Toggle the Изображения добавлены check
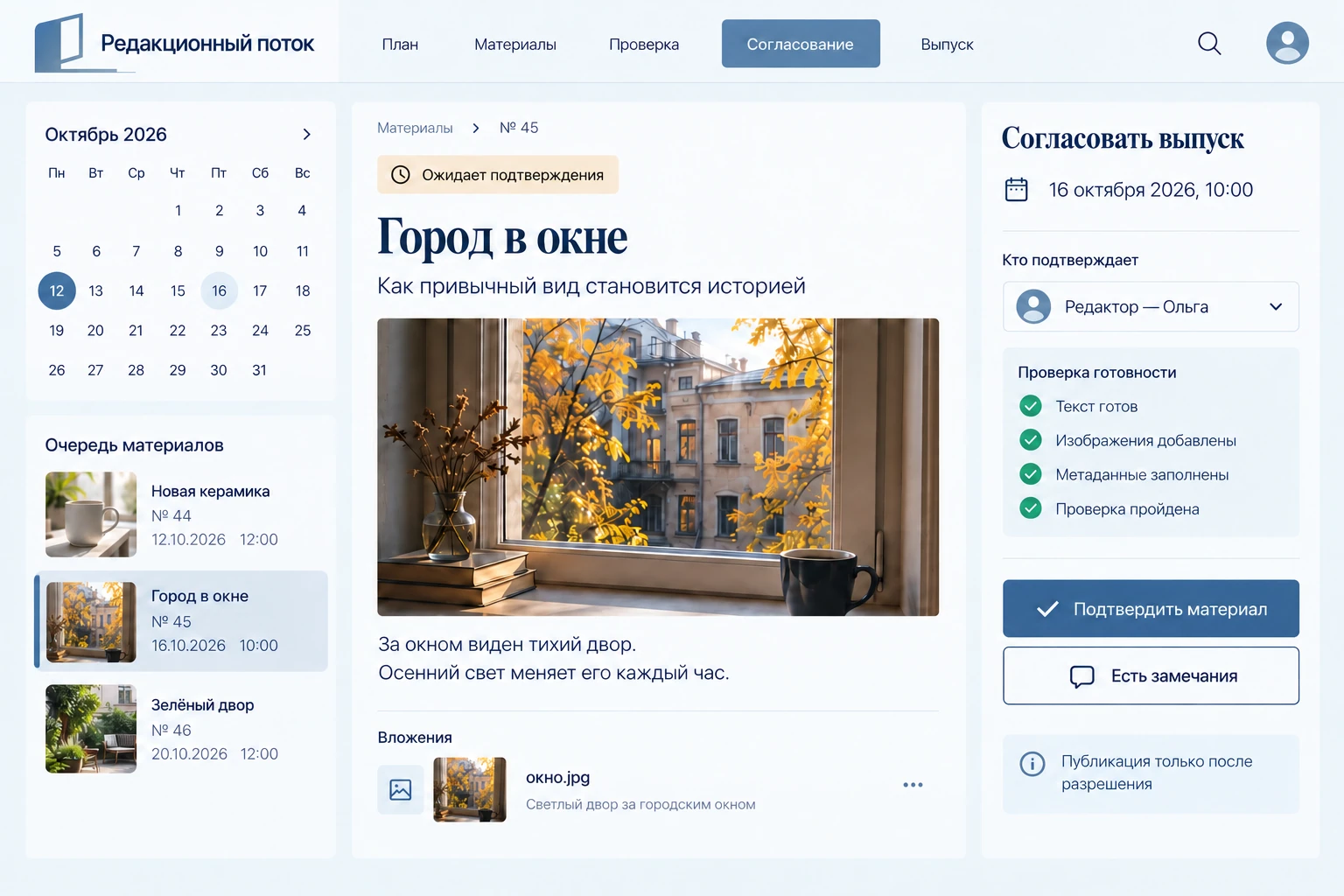 click(x=1030, y=440)
